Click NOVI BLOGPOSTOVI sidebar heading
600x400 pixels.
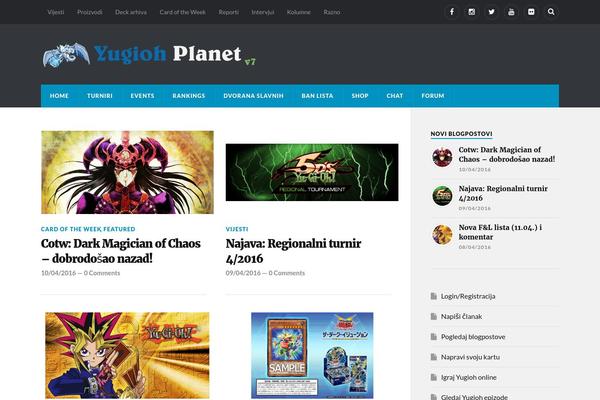pyautogui.click(x=461, y=134)
